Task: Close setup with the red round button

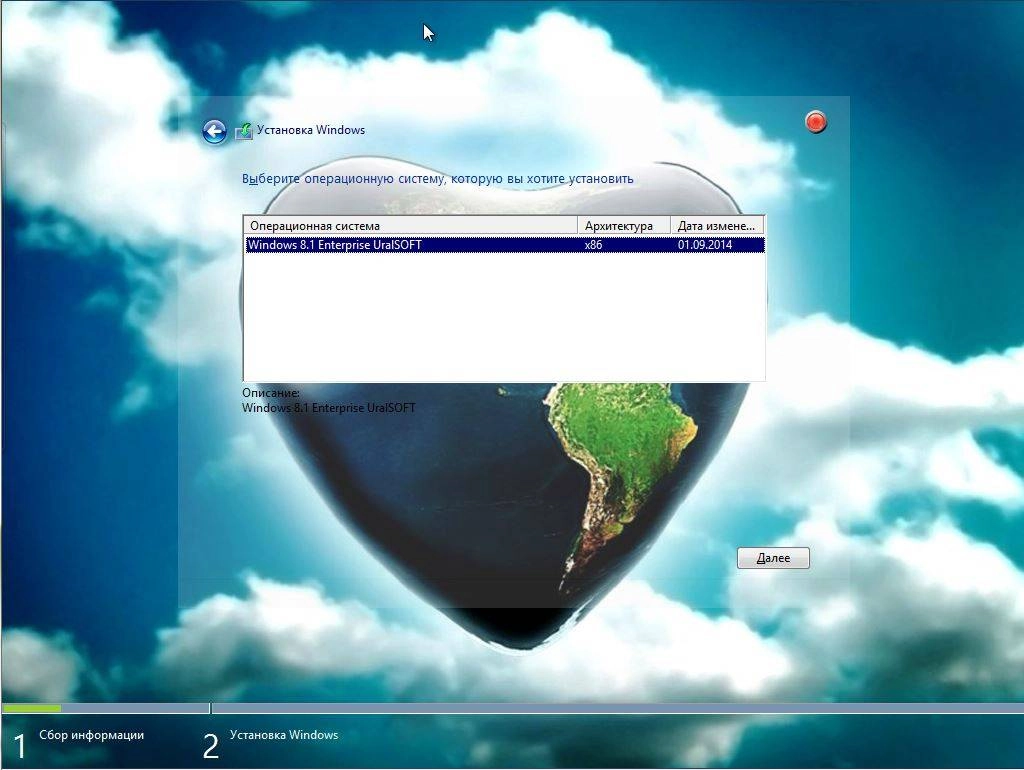Action: coord(816,121)
